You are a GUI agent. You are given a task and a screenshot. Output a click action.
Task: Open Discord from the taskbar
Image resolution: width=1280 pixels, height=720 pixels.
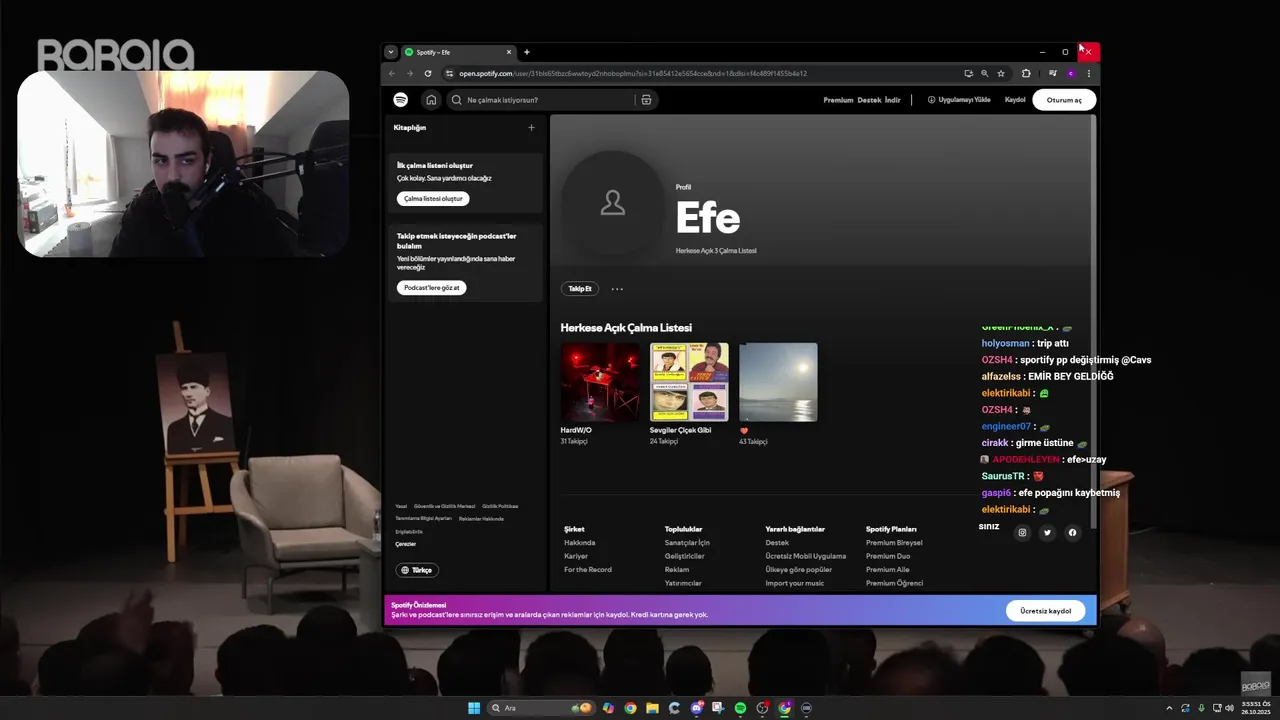pyautogui.click(x=696, y=708)
